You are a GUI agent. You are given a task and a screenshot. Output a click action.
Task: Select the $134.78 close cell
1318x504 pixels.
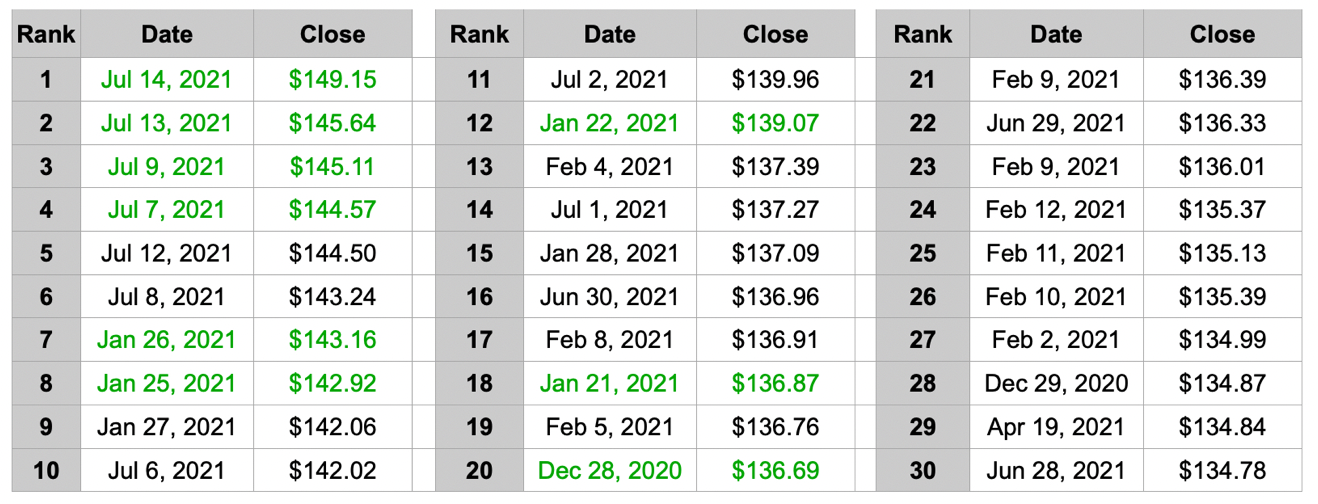point(1222,470)
